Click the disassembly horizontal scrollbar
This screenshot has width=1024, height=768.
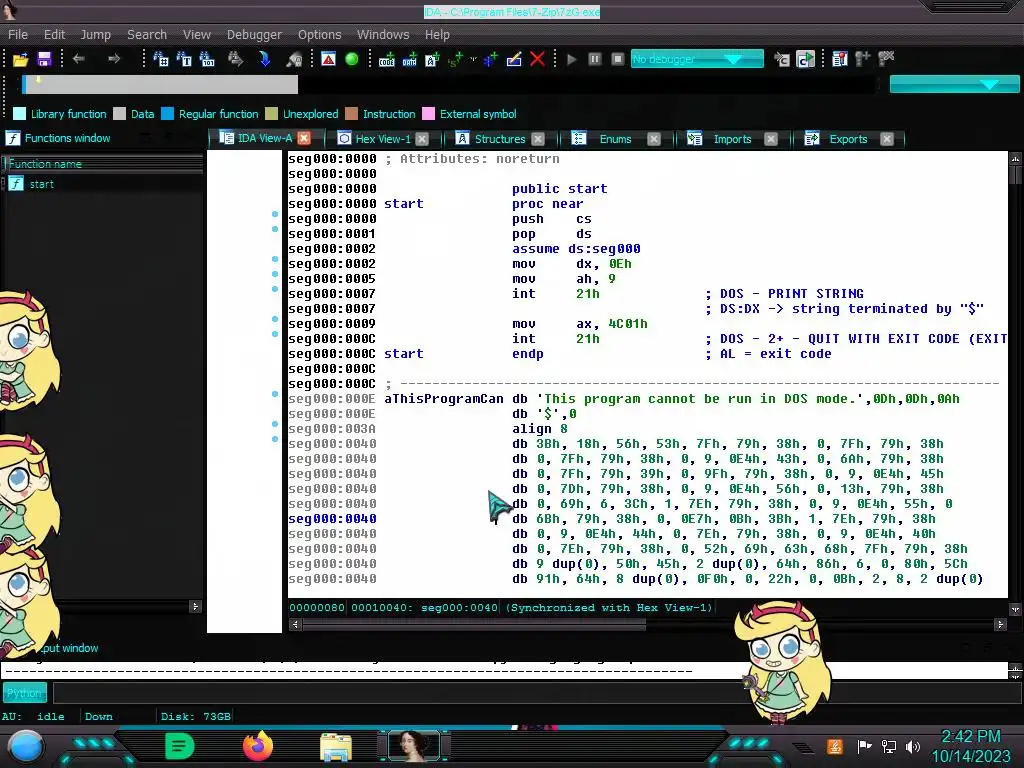[x=474, y=624]
